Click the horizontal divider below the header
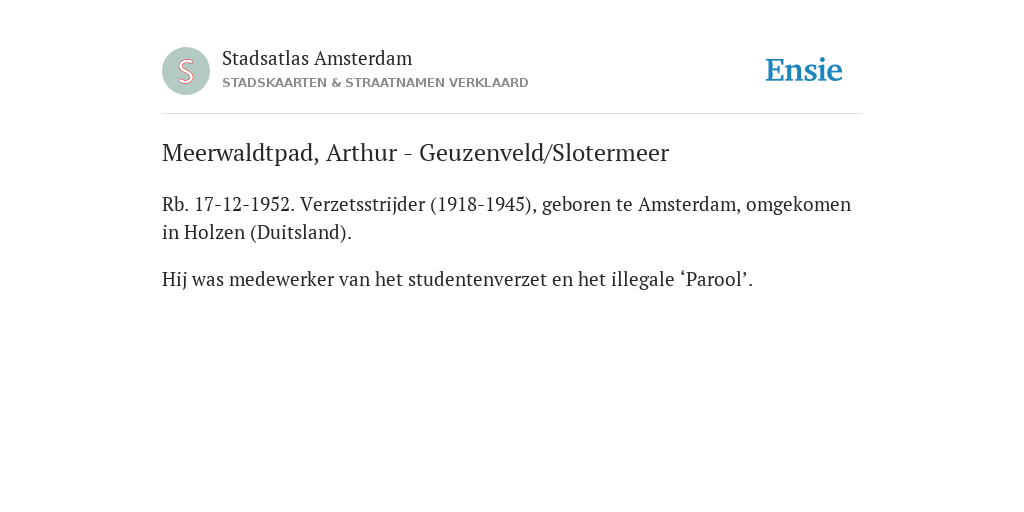1024x512 pixels. (512, 114)
